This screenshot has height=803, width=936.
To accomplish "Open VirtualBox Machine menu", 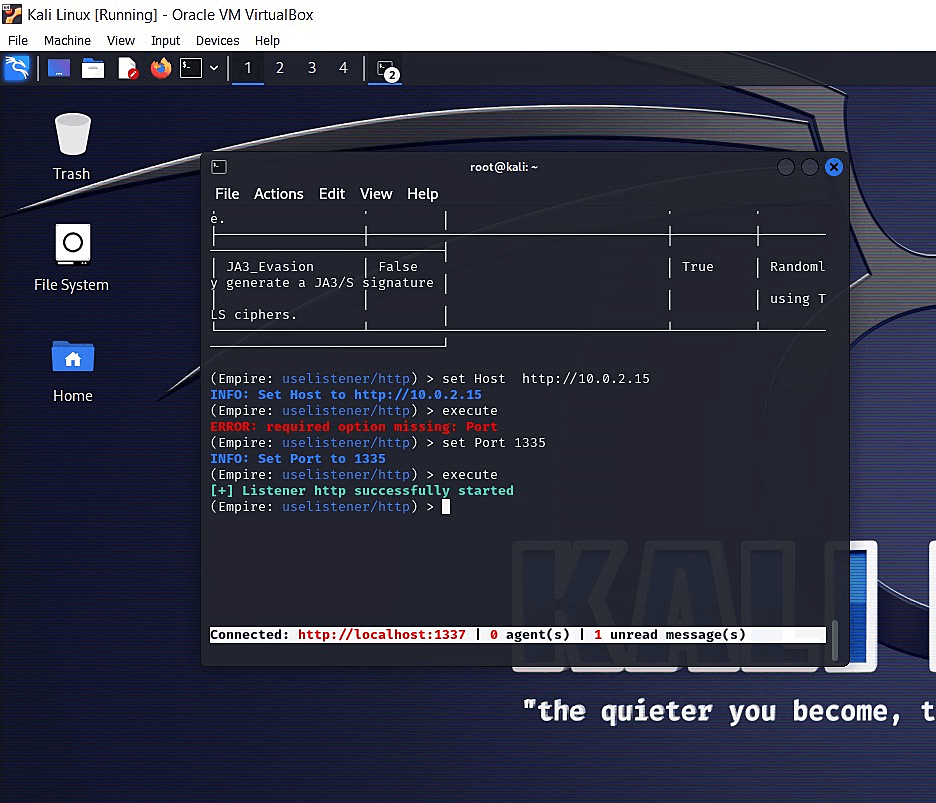I will [x=67, y=41].
